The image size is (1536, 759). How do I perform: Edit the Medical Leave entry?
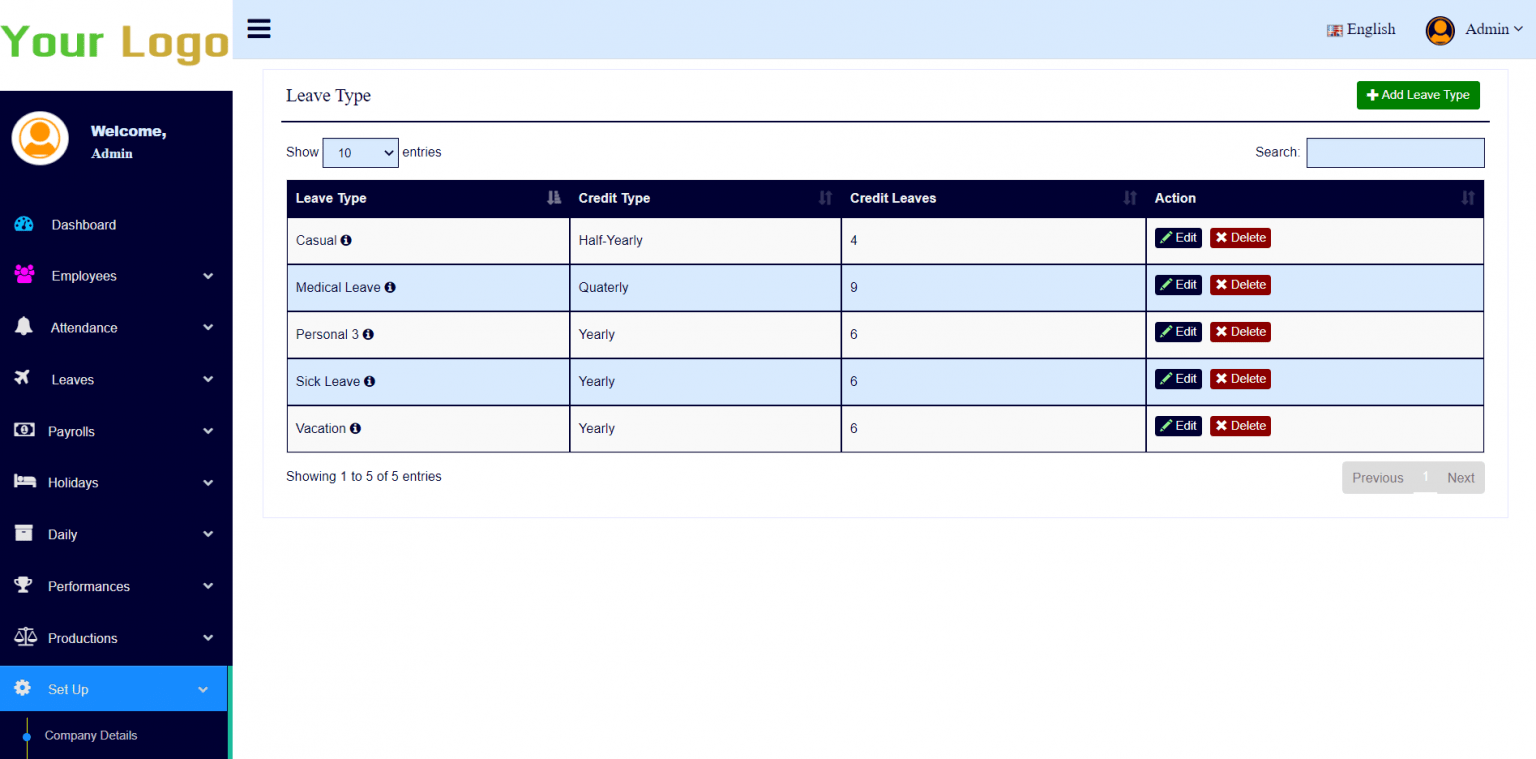tap(1178, 284)
